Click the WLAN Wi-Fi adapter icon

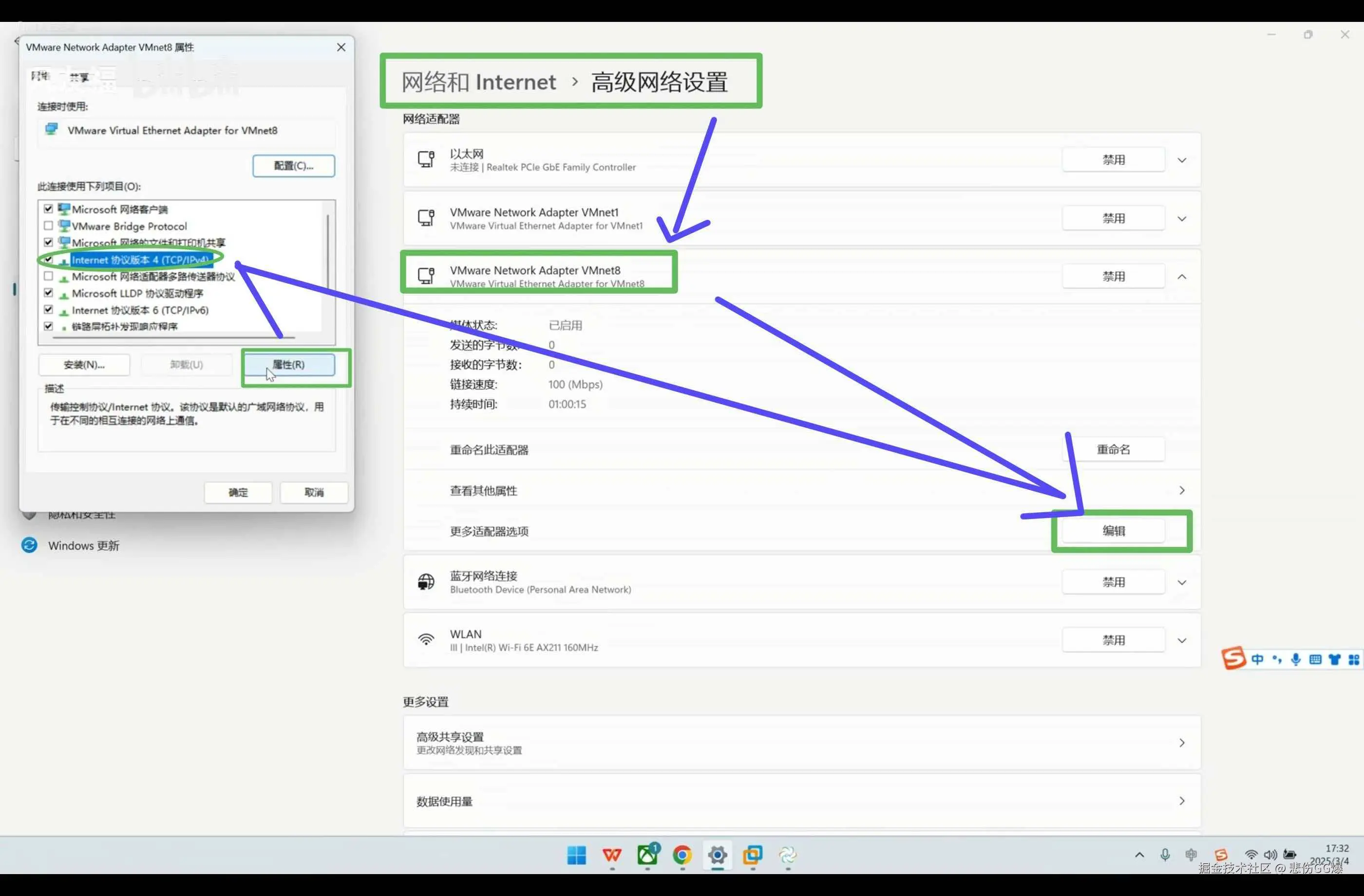(x=426, y=640)
